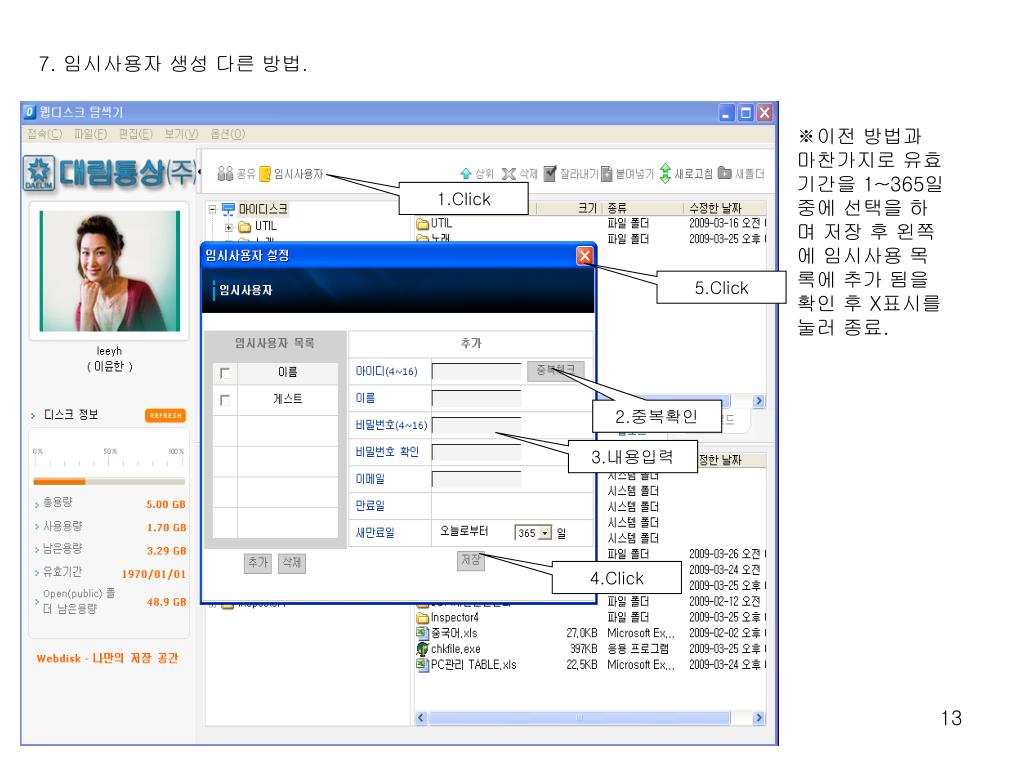Close the 임시사용자 설정 dialog

click(x=585, y=255)
